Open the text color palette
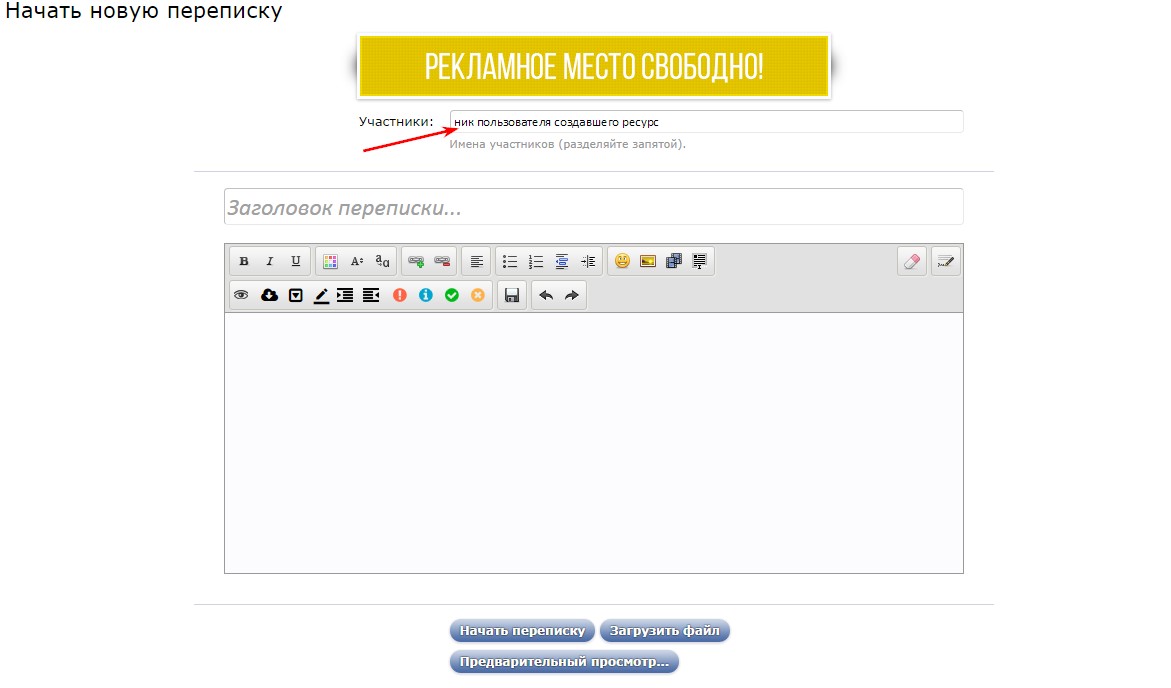1171x688 pixels. 330,262
